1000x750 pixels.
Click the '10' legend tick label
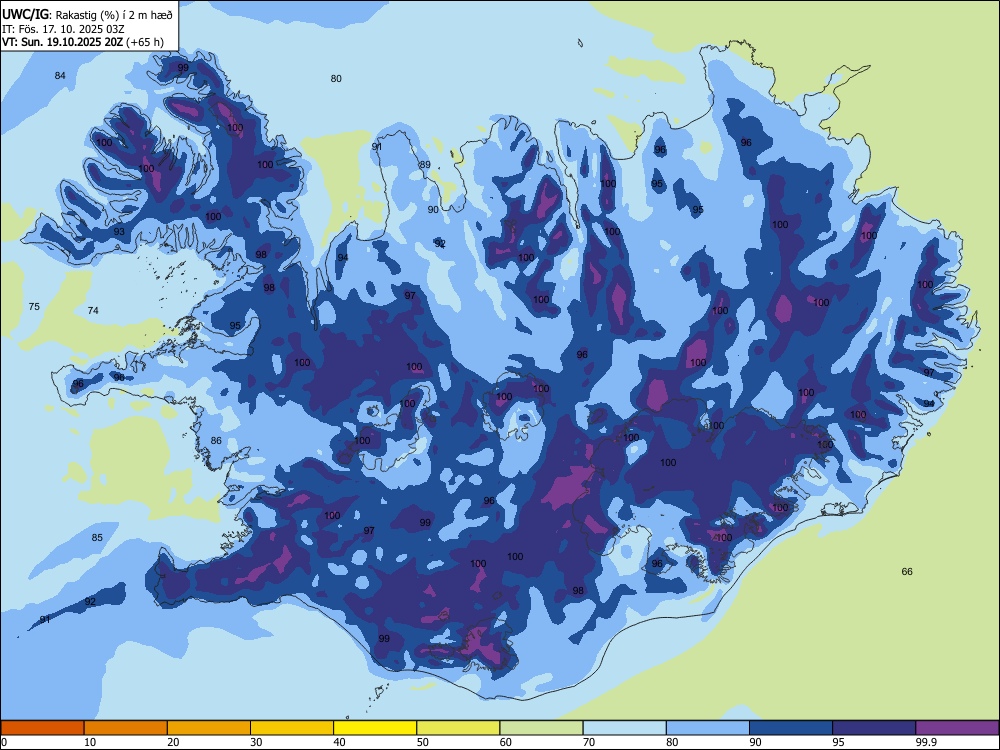(x=90, y=742)
